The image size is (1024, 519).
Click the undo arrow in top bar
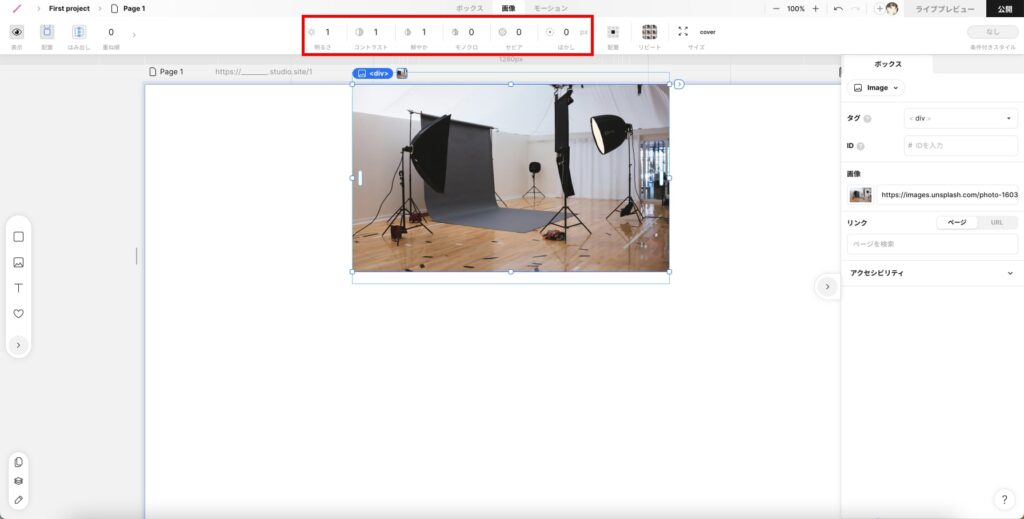tap(838, 8)
